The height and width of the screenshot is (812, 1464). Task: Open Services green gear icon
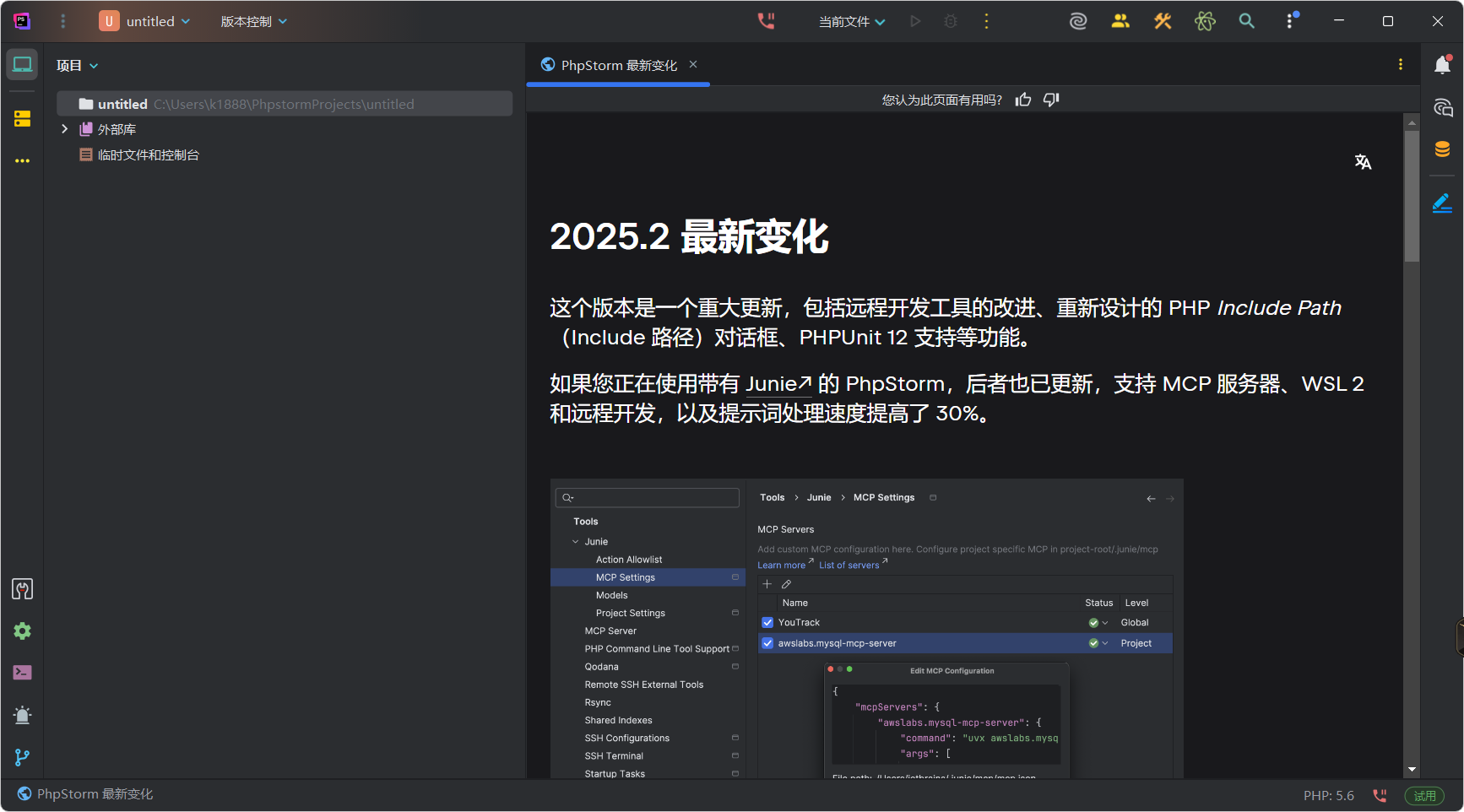[x=22, y=631]
